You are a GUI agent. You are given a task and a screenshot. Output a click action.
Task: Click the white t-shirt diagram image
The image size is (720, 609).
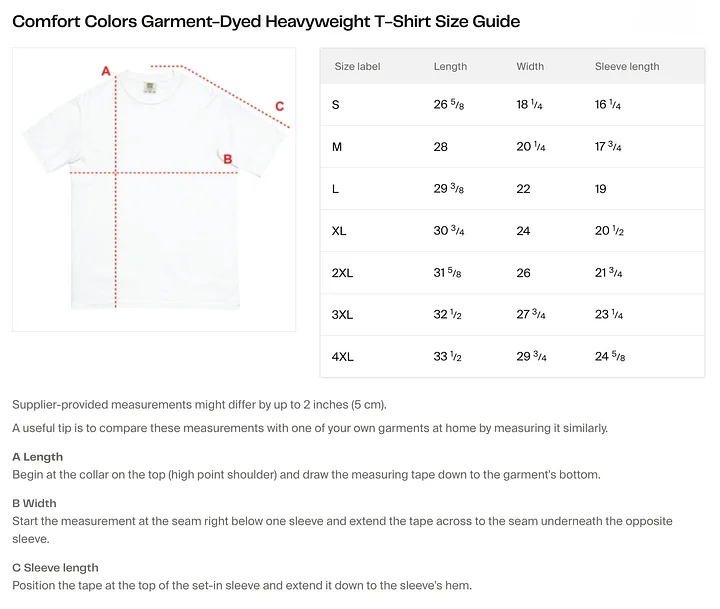coord(154,189)
